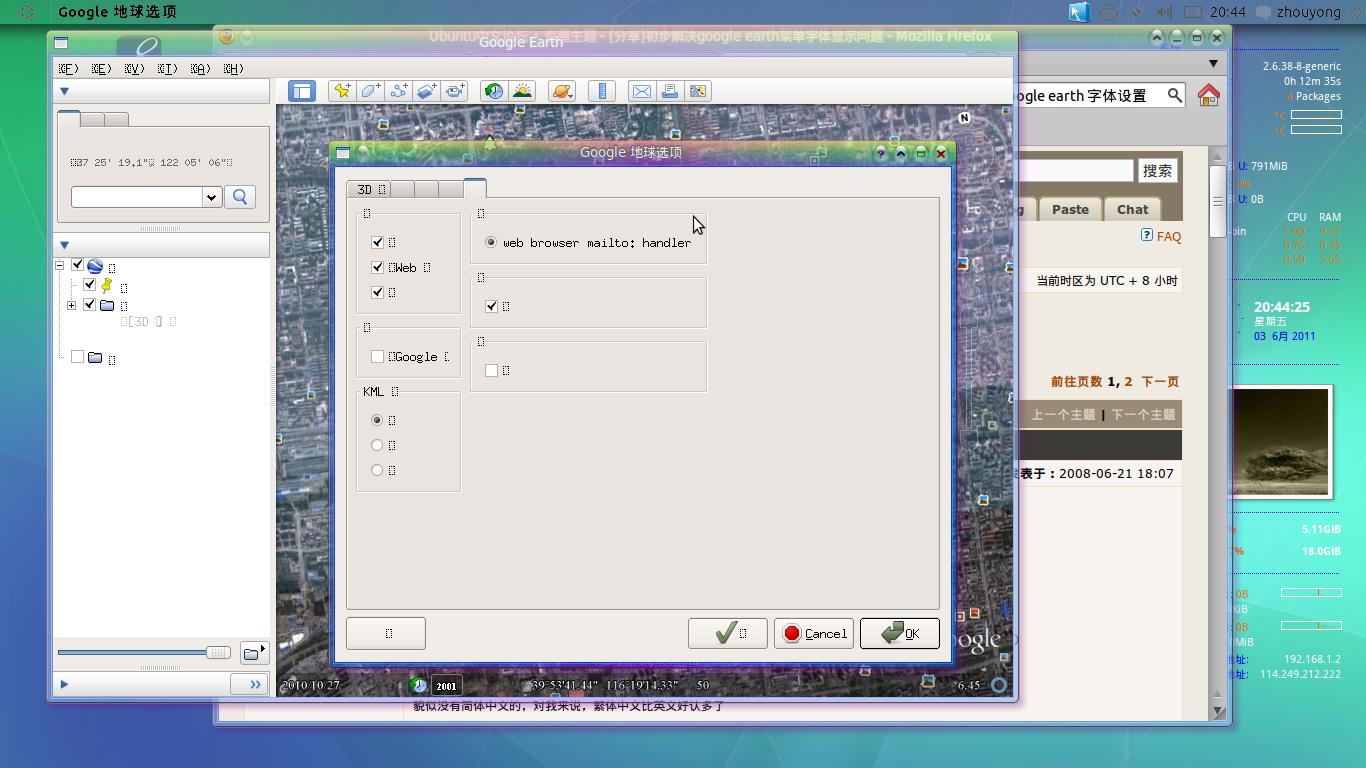Select the ruler measurement tool

click(x=602, y=91)
